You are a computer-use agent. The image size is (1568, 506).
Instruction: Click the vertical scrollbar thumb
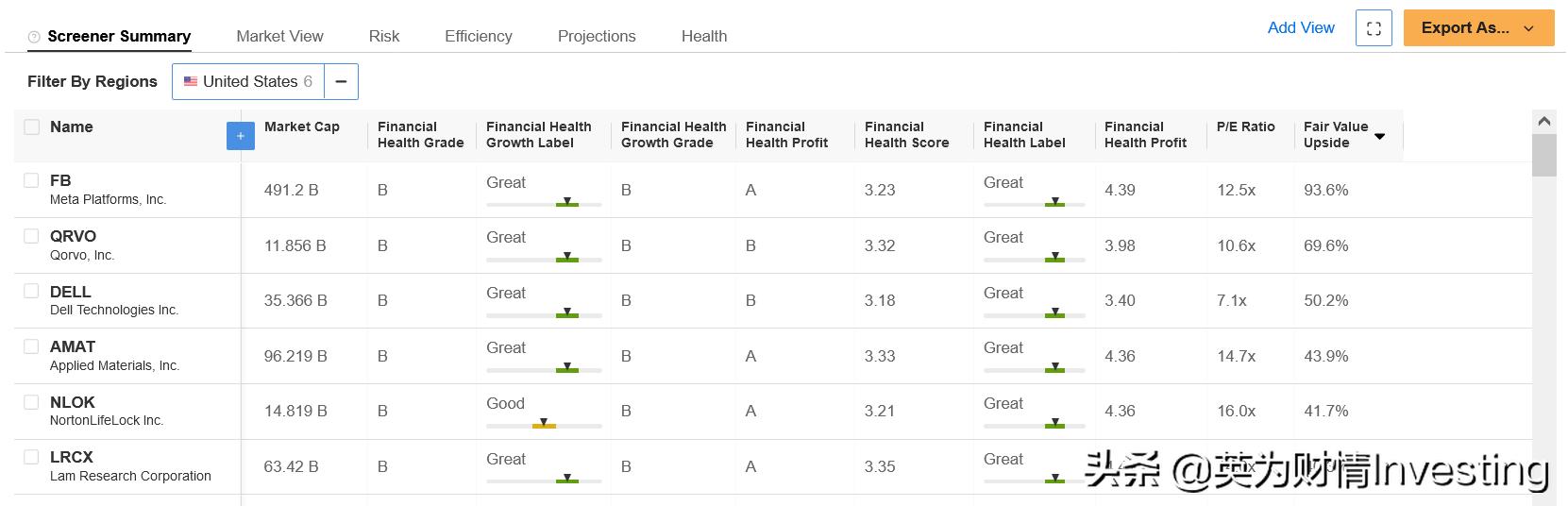coord(1544,155)
